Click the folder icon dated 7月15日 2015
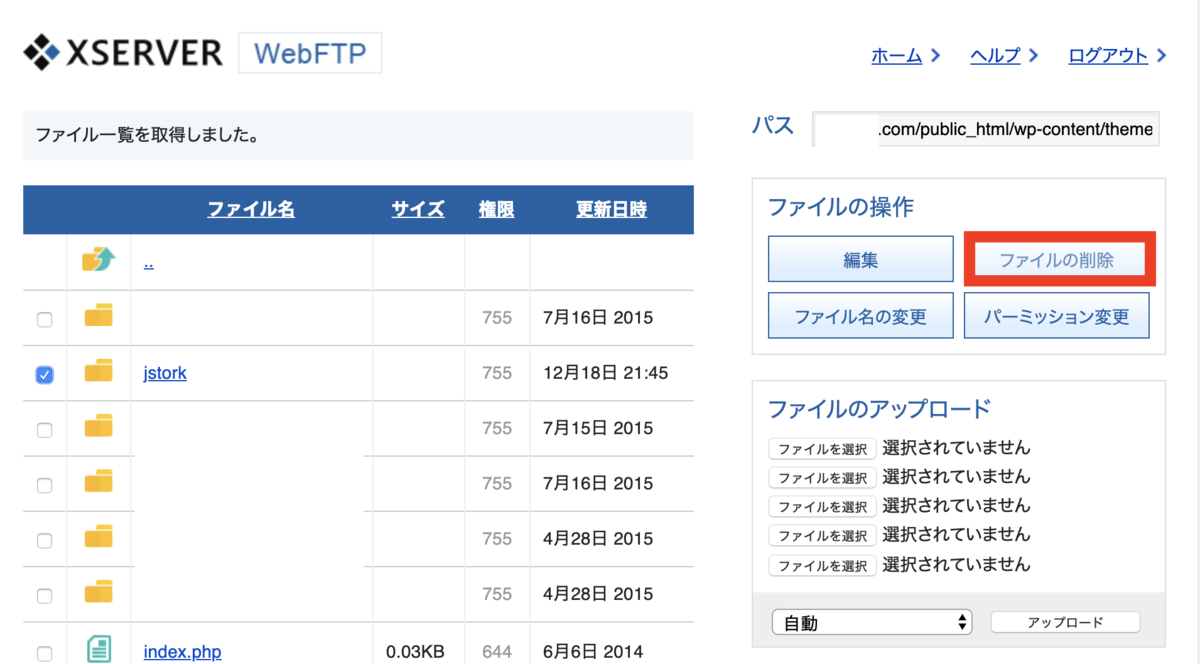Screen dimensions: 1200x664 point(98,426)
